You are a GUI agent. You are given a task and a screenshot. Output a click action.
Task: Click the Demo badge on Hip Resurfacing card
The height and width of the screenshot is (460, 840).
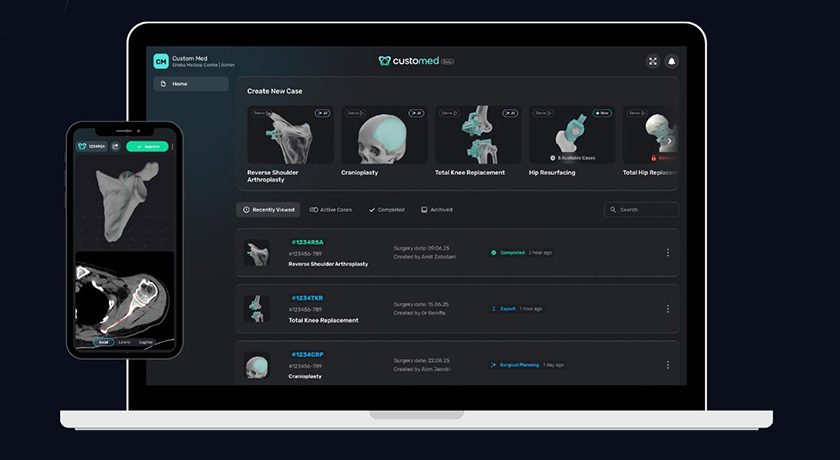pos(543,113)
